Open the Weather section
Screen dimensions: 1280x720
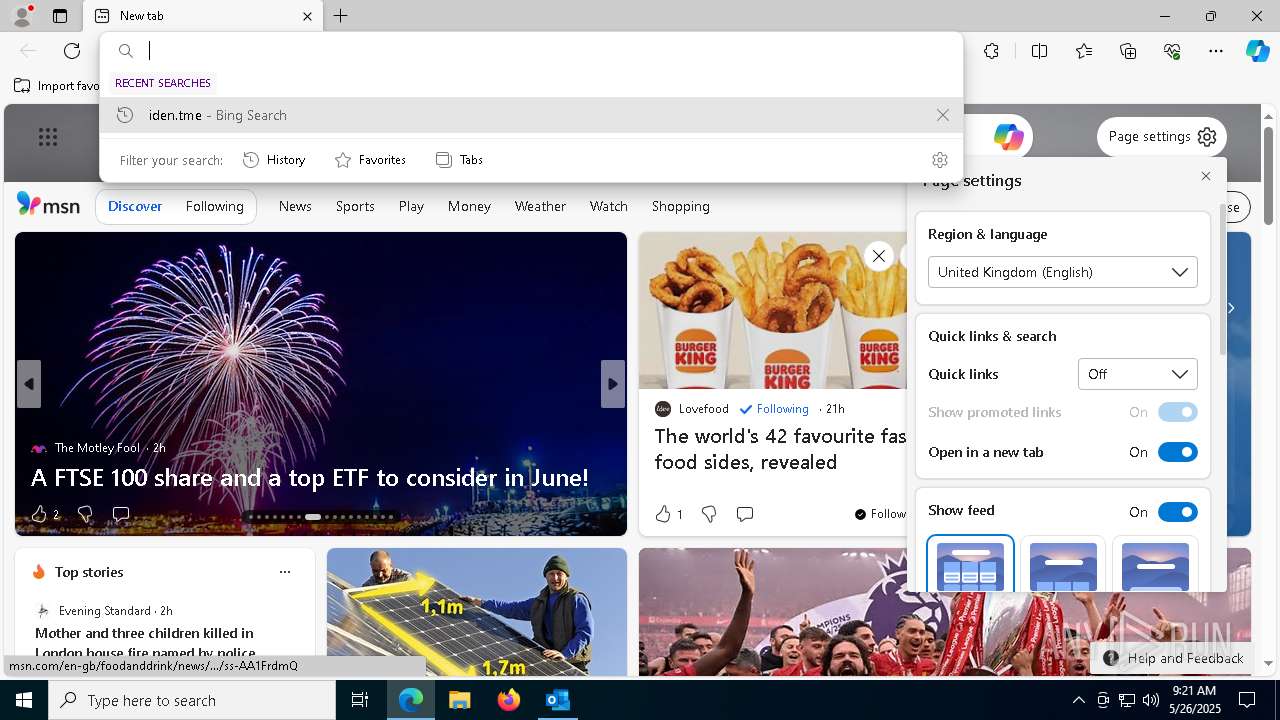coord(540,206)
